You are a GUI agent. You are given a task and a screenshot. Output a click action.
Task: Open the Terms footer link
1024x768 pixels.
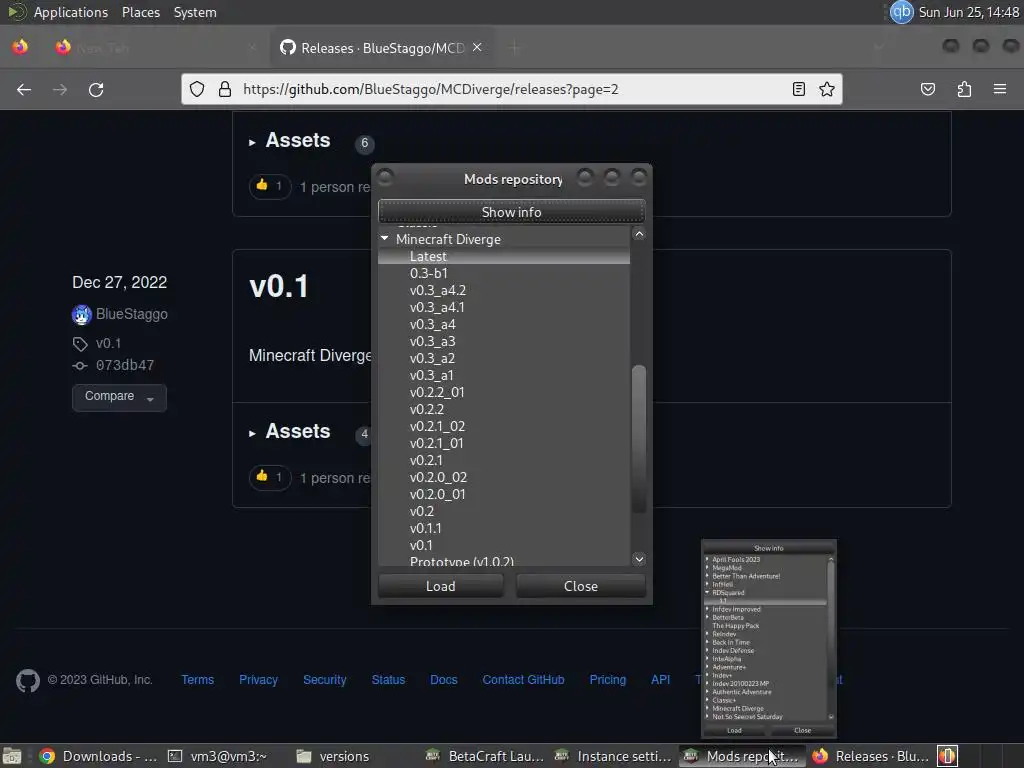[x=197, y=680]
